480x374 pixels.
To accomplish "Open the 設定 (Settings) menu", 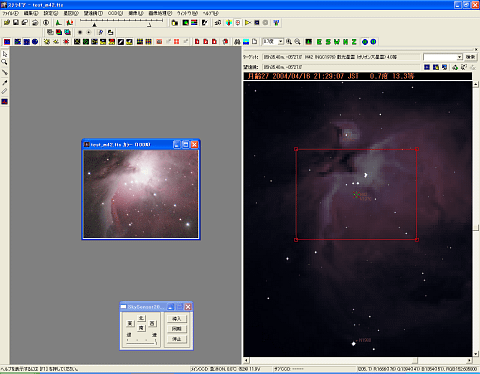I will (x=51, y=13).
